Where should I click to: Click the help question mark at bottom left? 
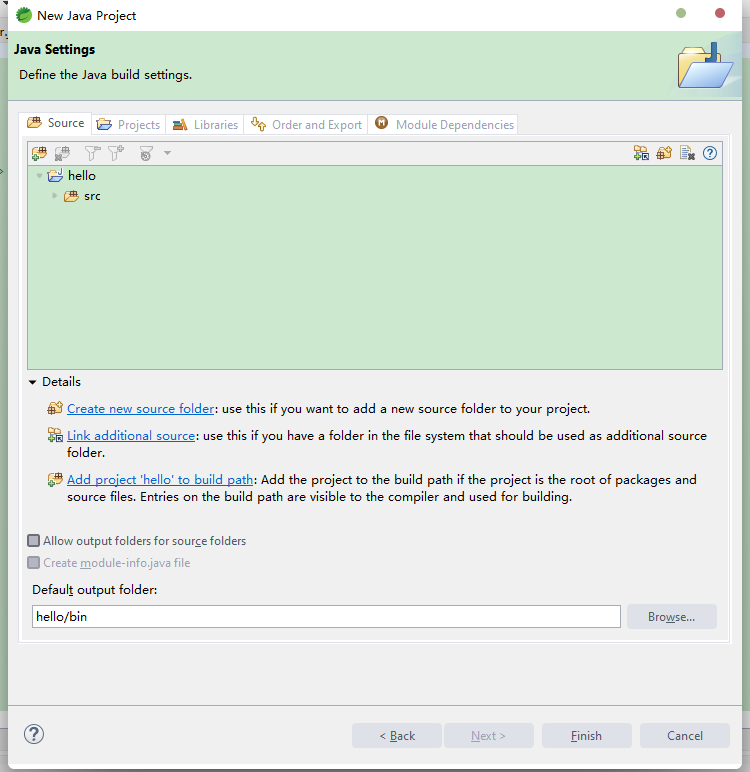pos(34,734)
